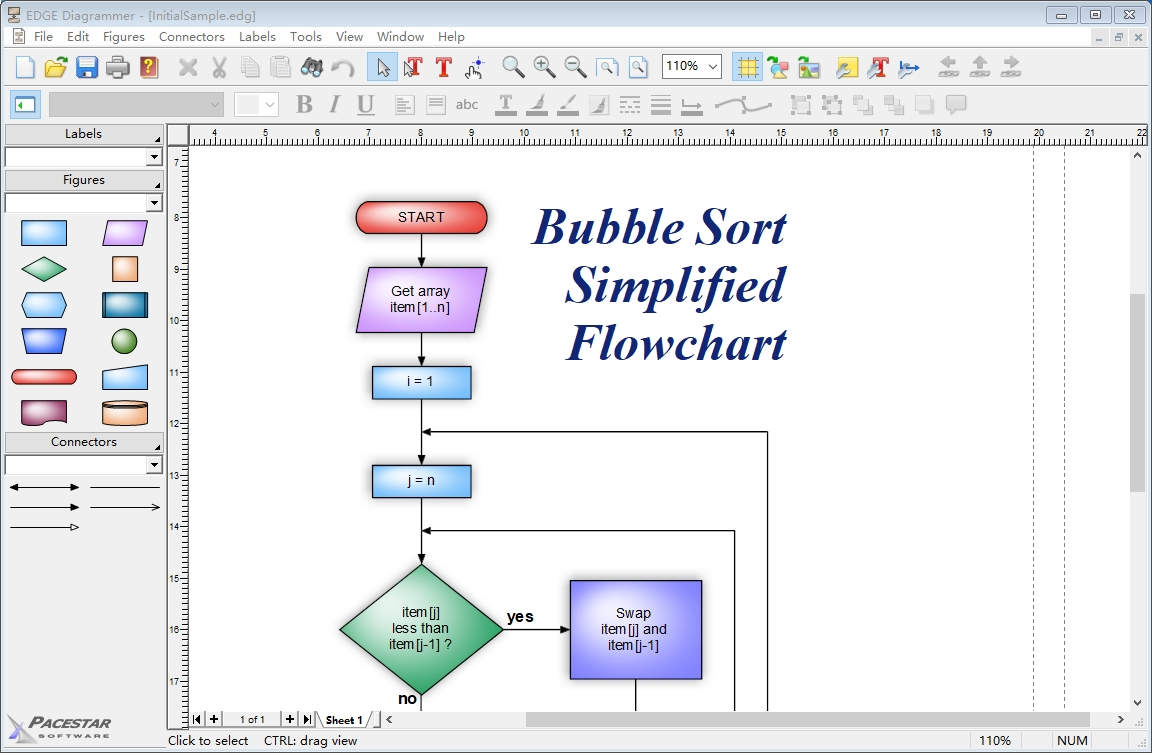1152x753 pixels.
Task: Launch Find using the binoculars icon
Action: click(312, 68)
